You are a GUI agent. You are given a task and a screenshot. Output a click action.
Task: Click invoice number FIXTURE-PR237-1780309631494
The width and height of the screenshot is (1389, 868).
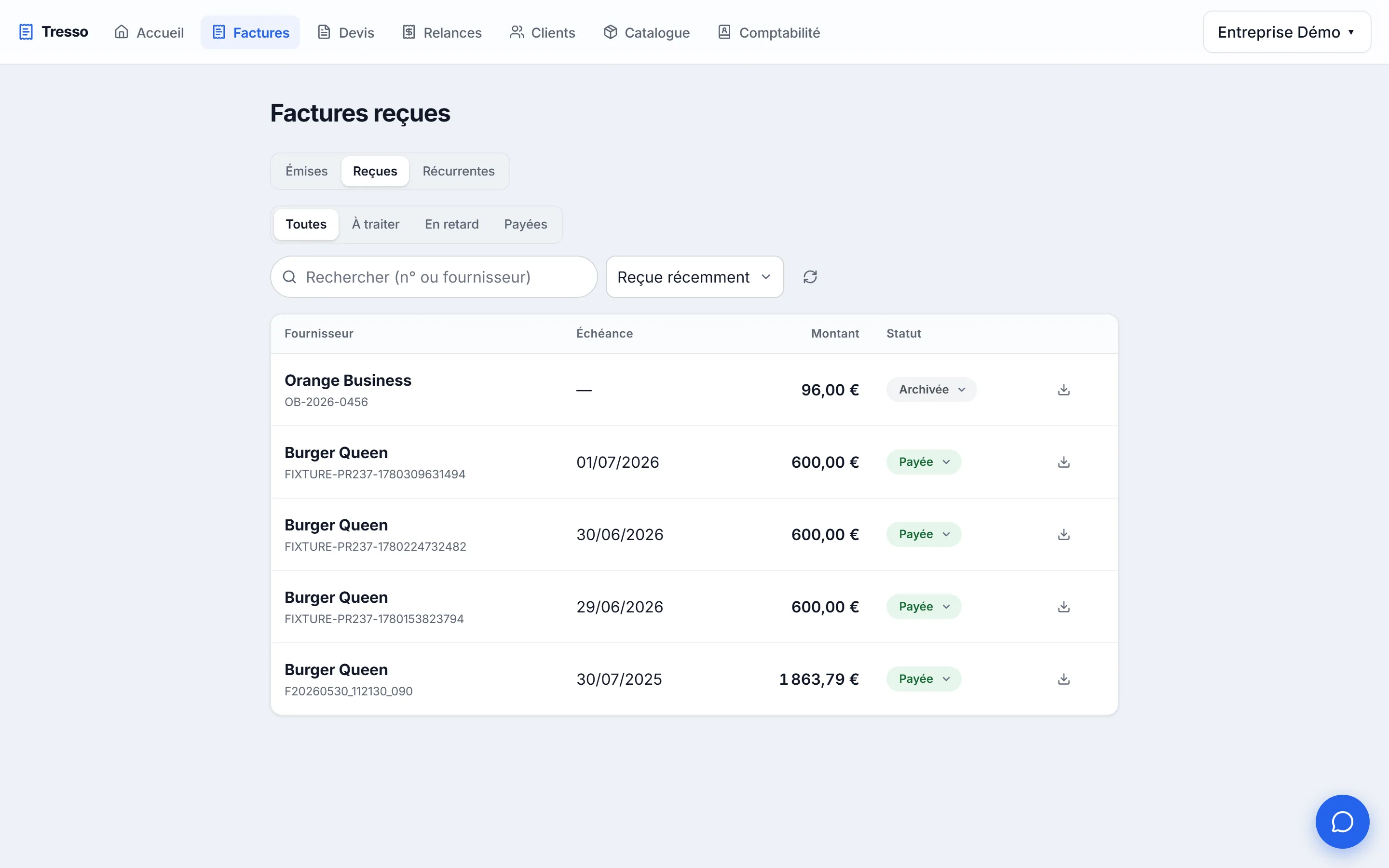tap(375, 474)
